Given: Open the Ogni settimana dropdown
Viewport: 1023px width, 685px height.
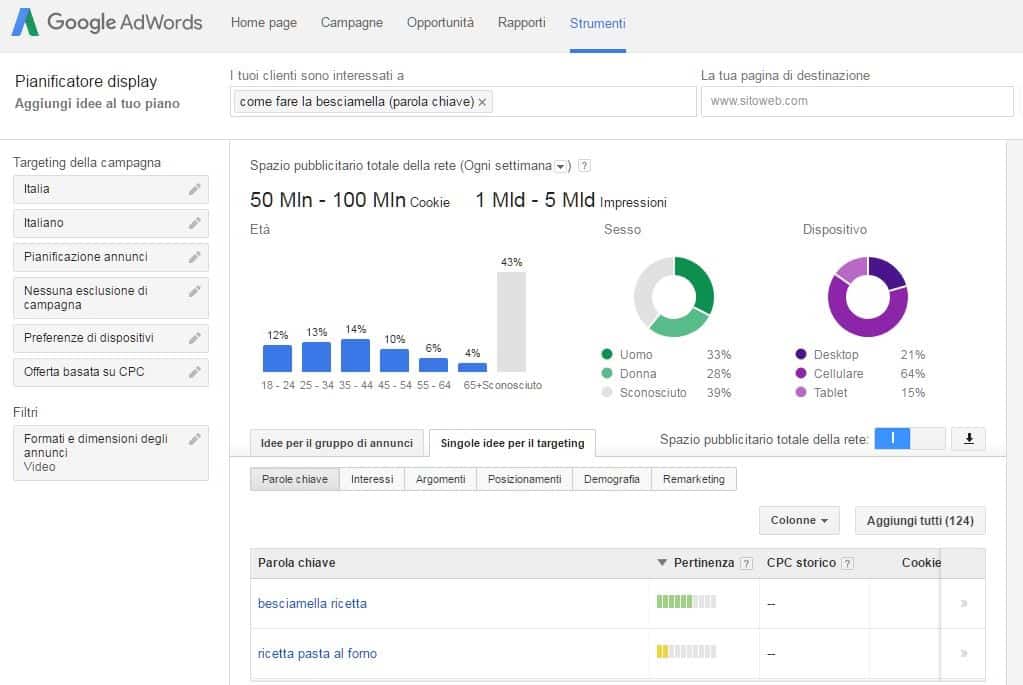Looking at the screenshot, I should tap(559, 166).
